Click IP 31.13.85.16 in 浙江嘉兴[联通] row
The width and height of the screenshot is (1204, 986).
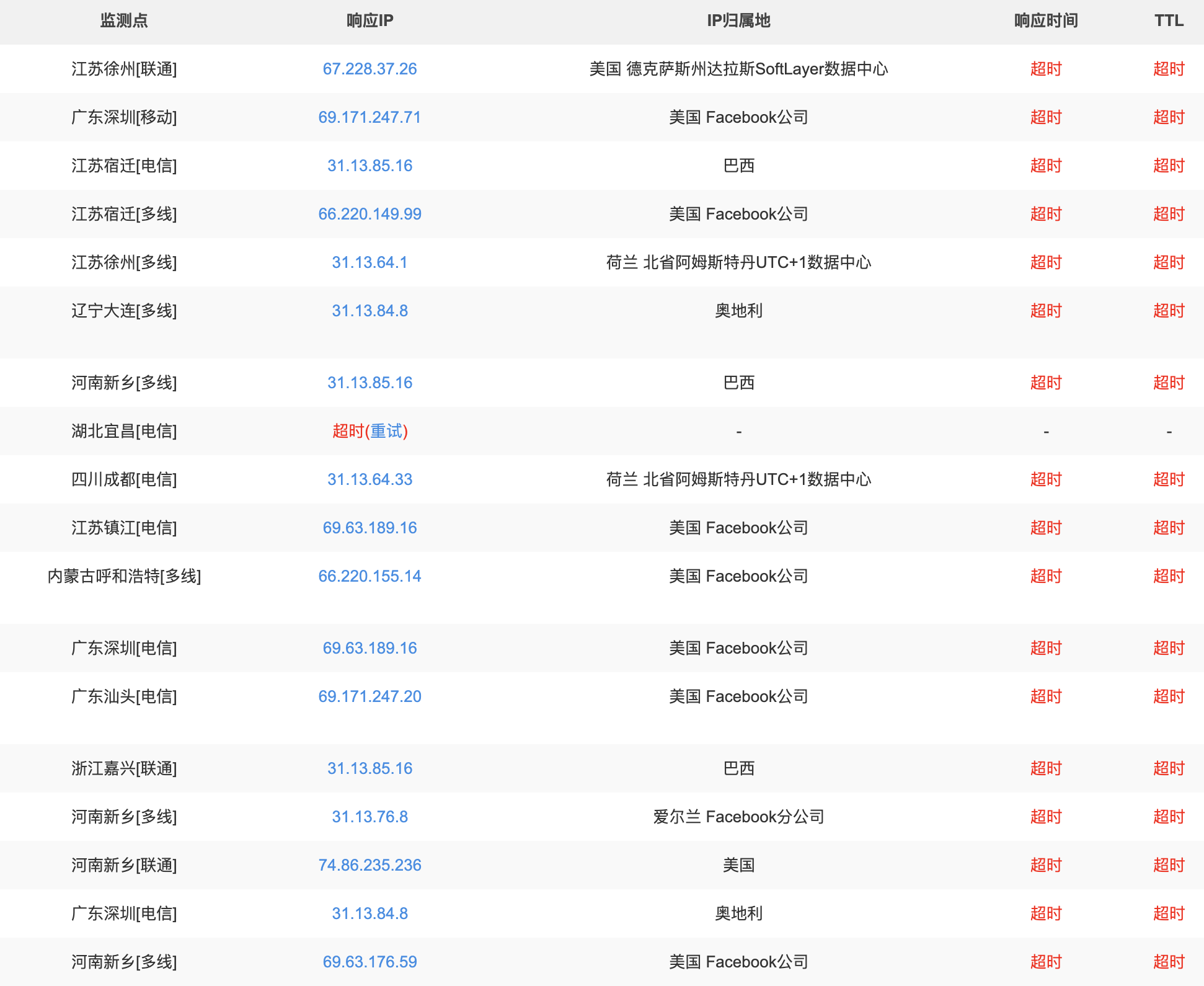370,768
